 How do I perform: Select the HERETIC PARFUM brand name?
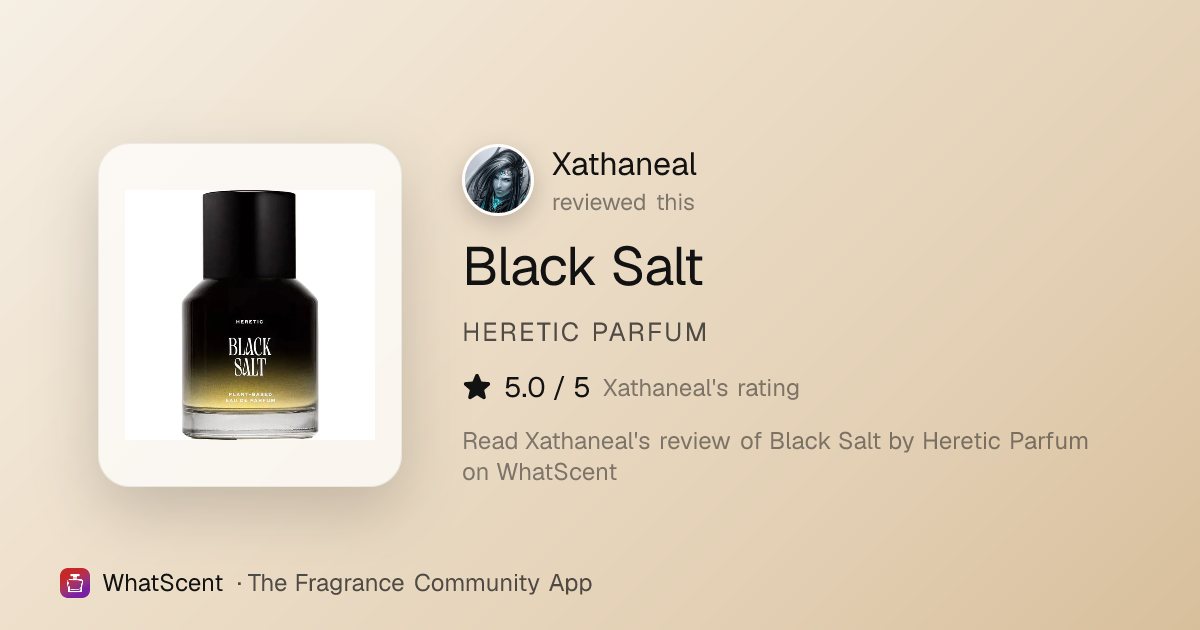[x=585, y=333]
